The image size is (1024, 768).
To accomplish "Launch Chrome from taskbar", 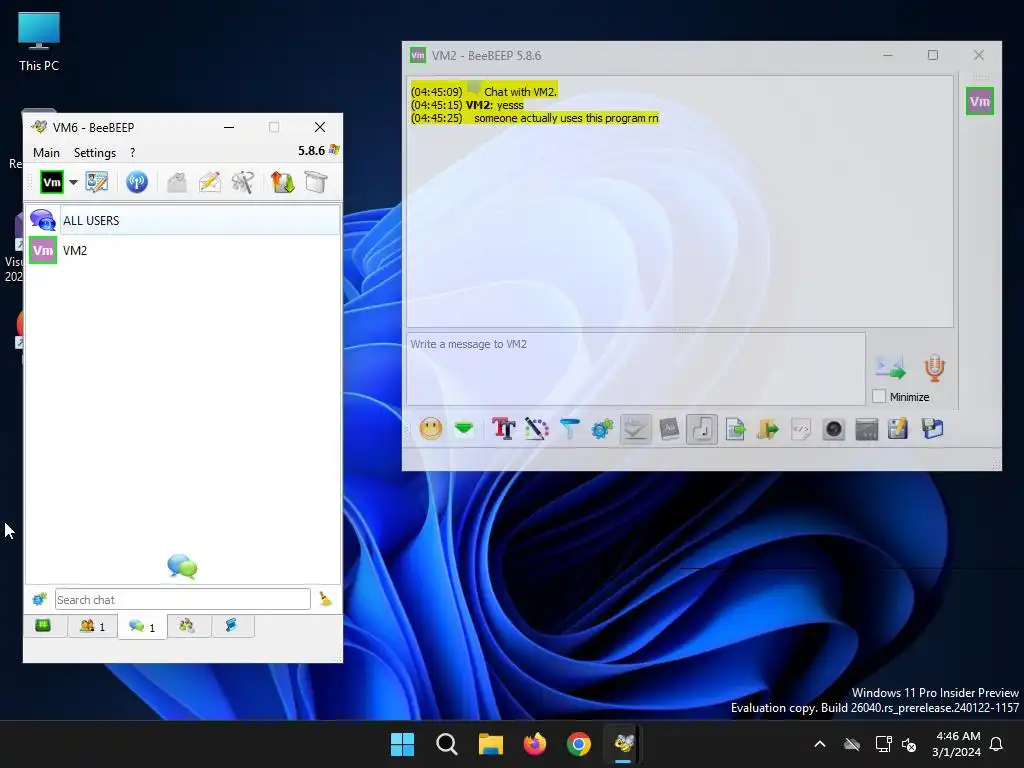I will click(579, 744).
